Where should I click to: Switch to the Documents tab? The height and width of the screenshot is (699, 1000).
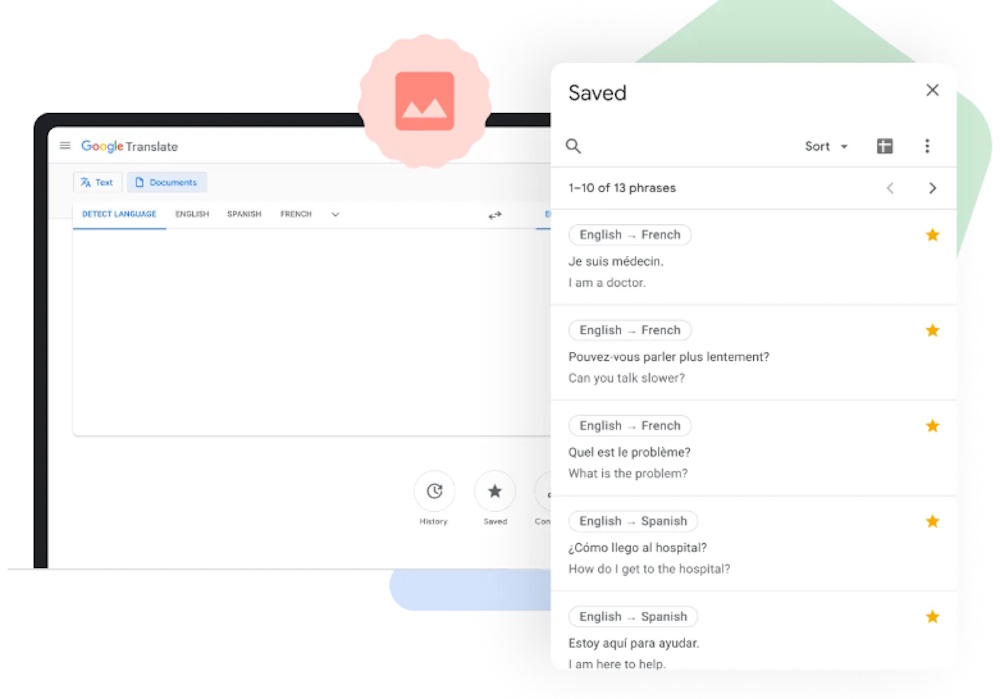pos(166,182)
